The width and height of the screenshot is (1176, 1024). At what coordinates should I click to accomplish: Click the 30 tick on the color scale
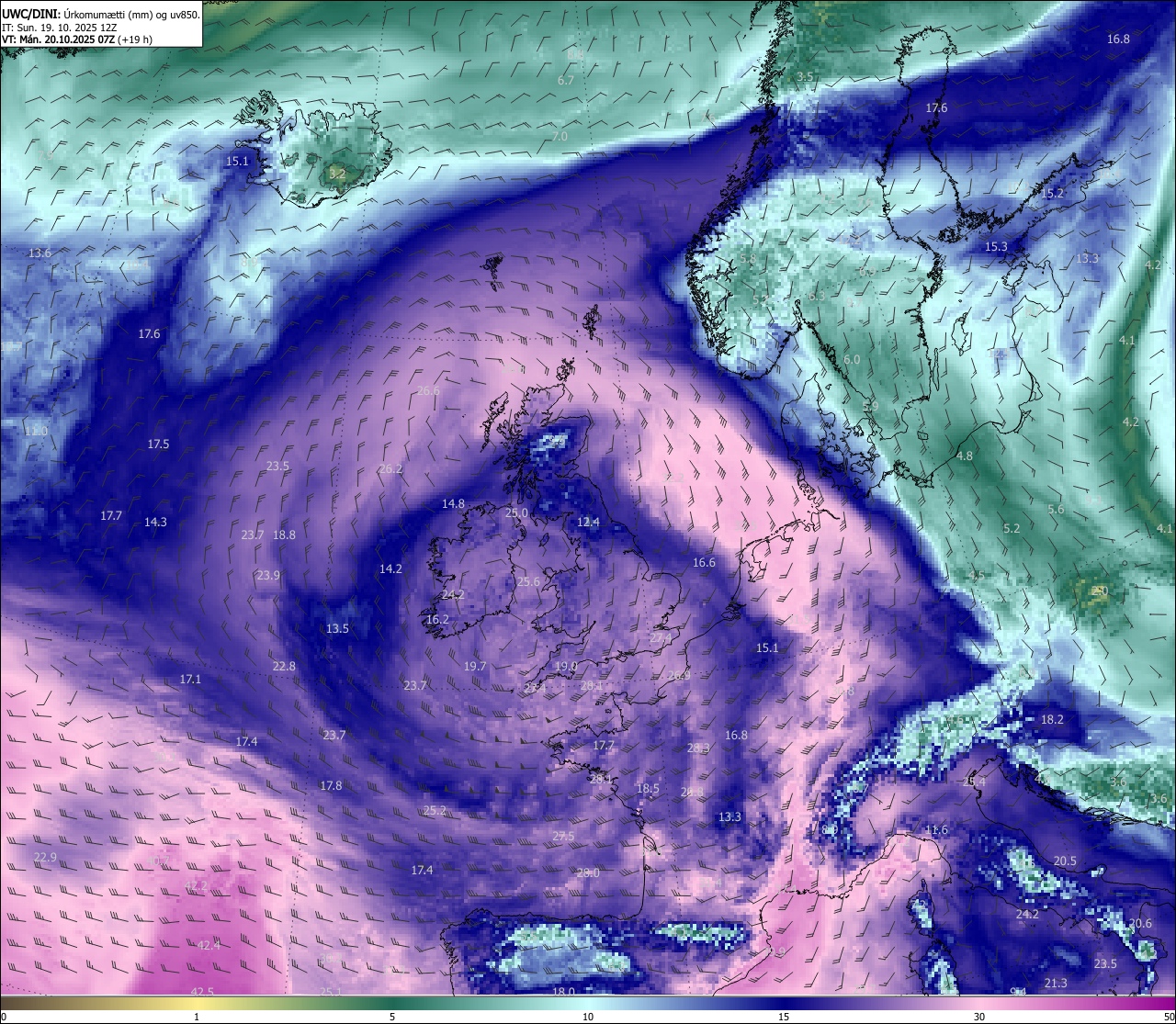click(979, 1017)
